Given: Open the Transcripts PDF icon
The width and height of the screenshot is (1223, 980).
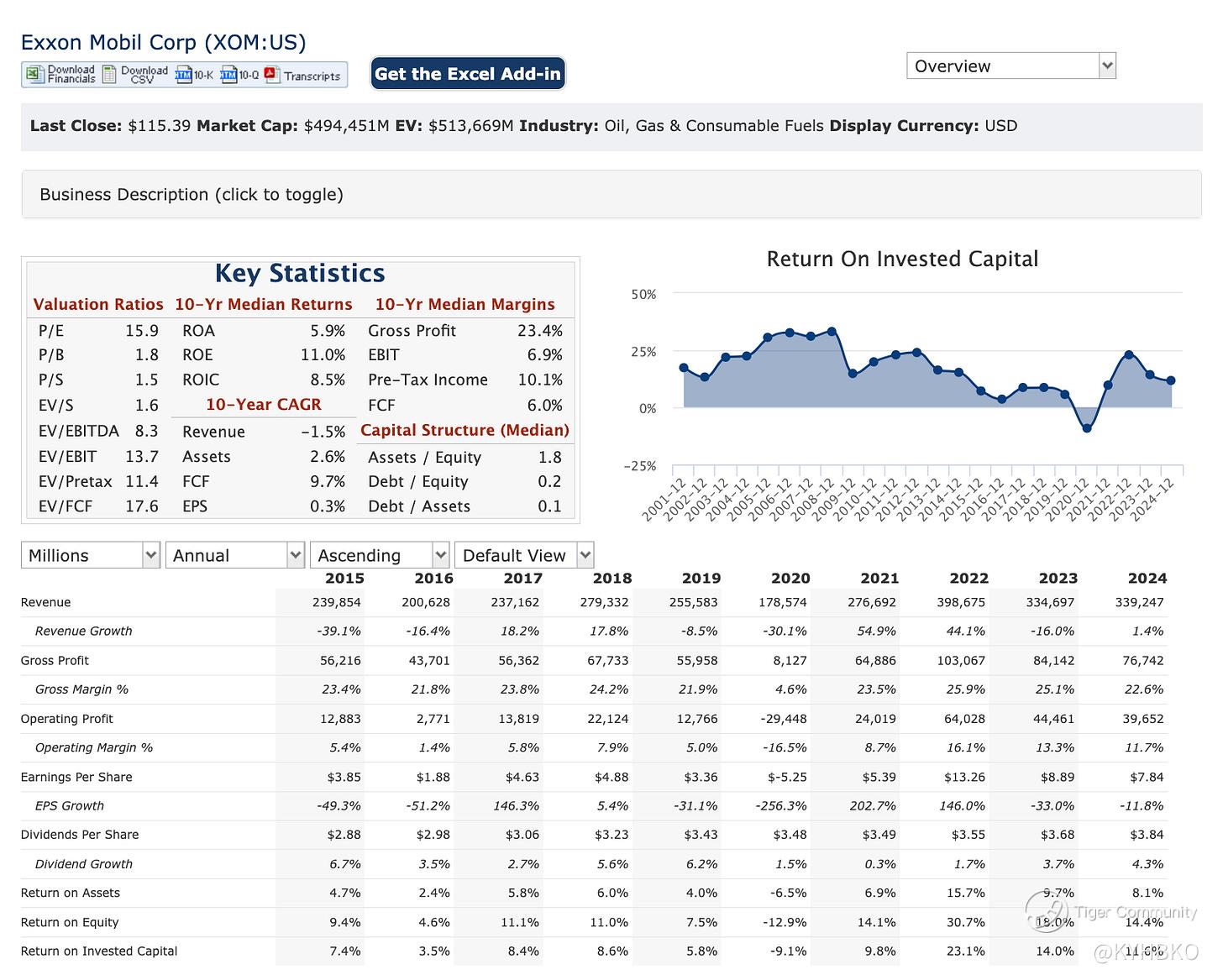Looking at the screenshot, I should (x=271, y=75).
